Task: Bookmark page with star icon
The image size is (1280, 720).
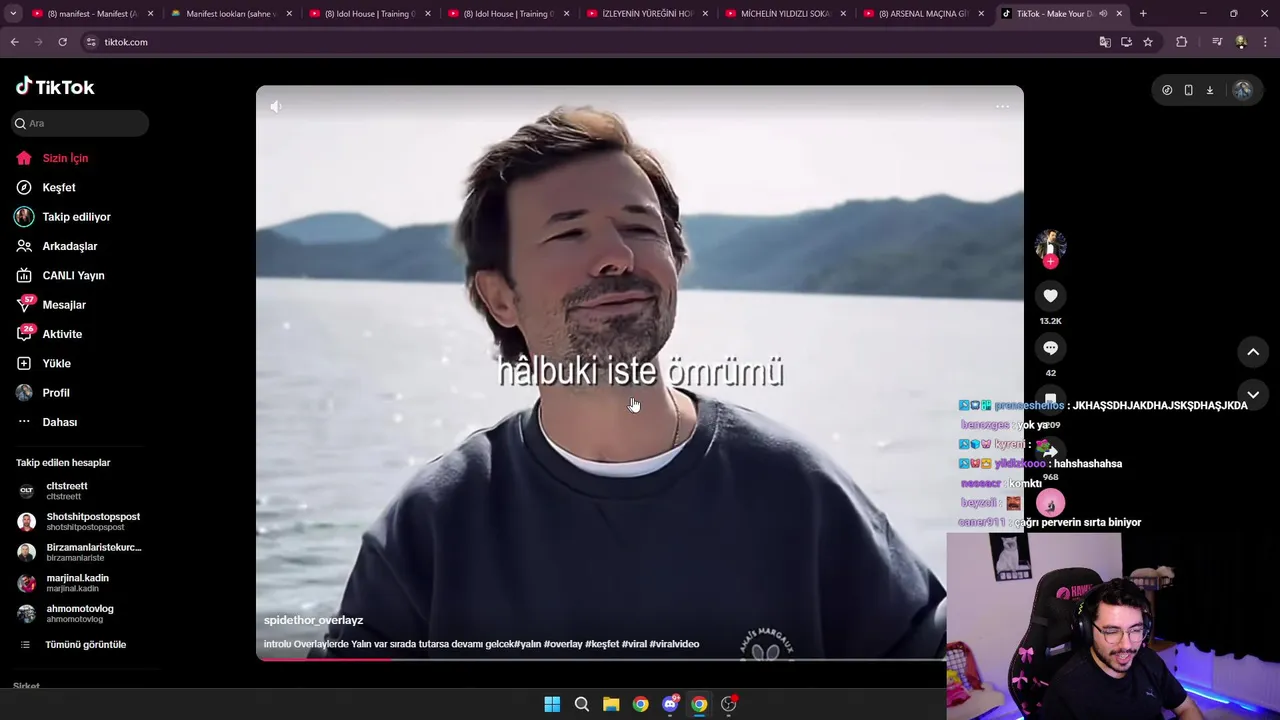Action: pos(1148,42)
